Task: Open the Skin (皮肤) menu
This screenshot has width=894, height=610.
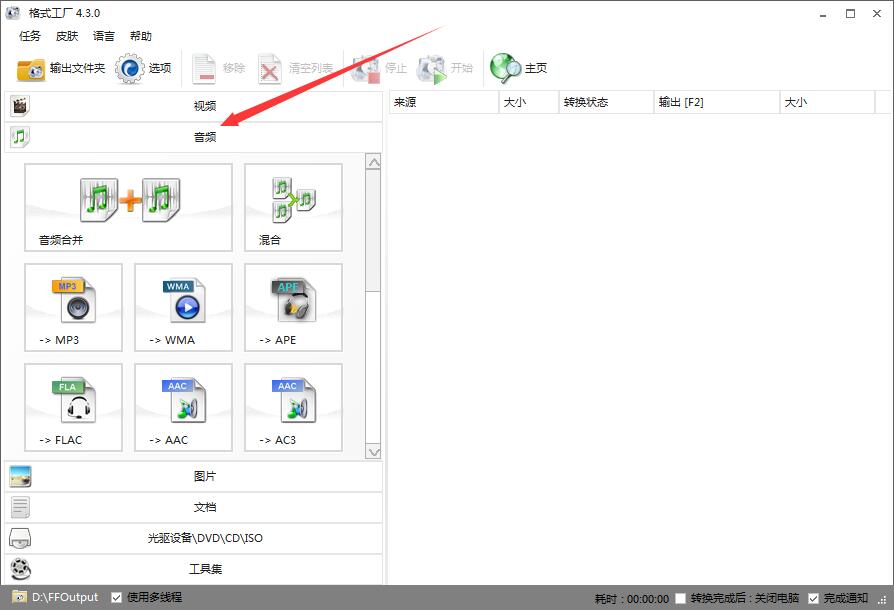Action: pos(67,36)
